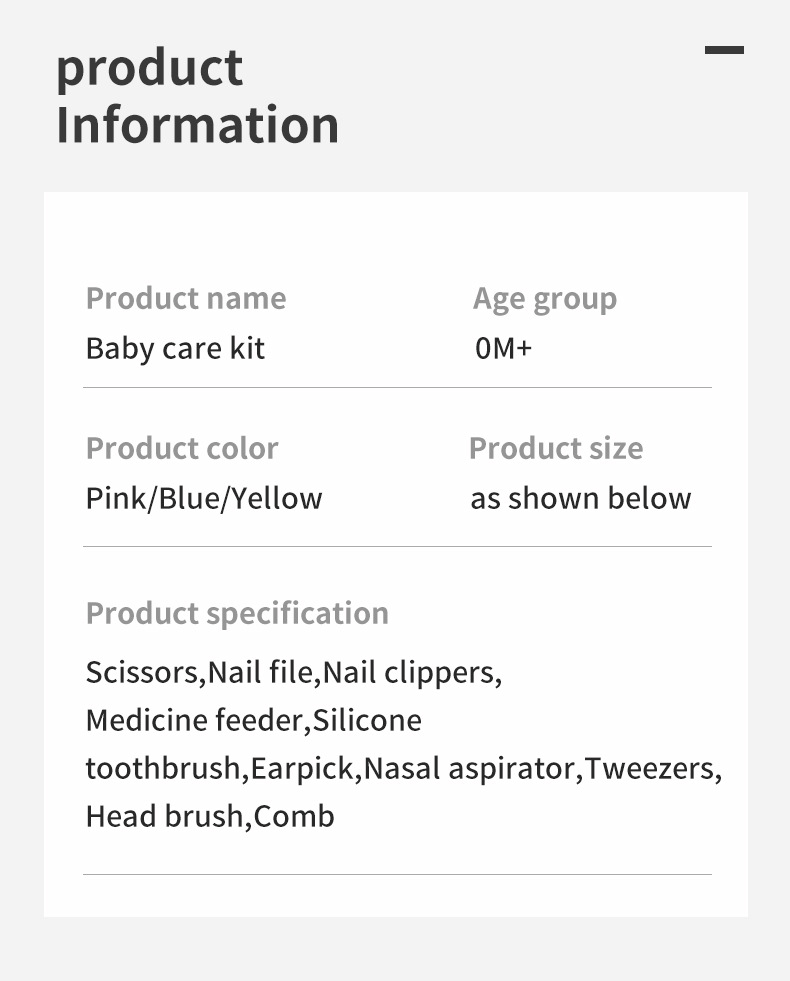Click "Nasal aspirator" in the specifications

pyautogui.click(x=470, y=768)
